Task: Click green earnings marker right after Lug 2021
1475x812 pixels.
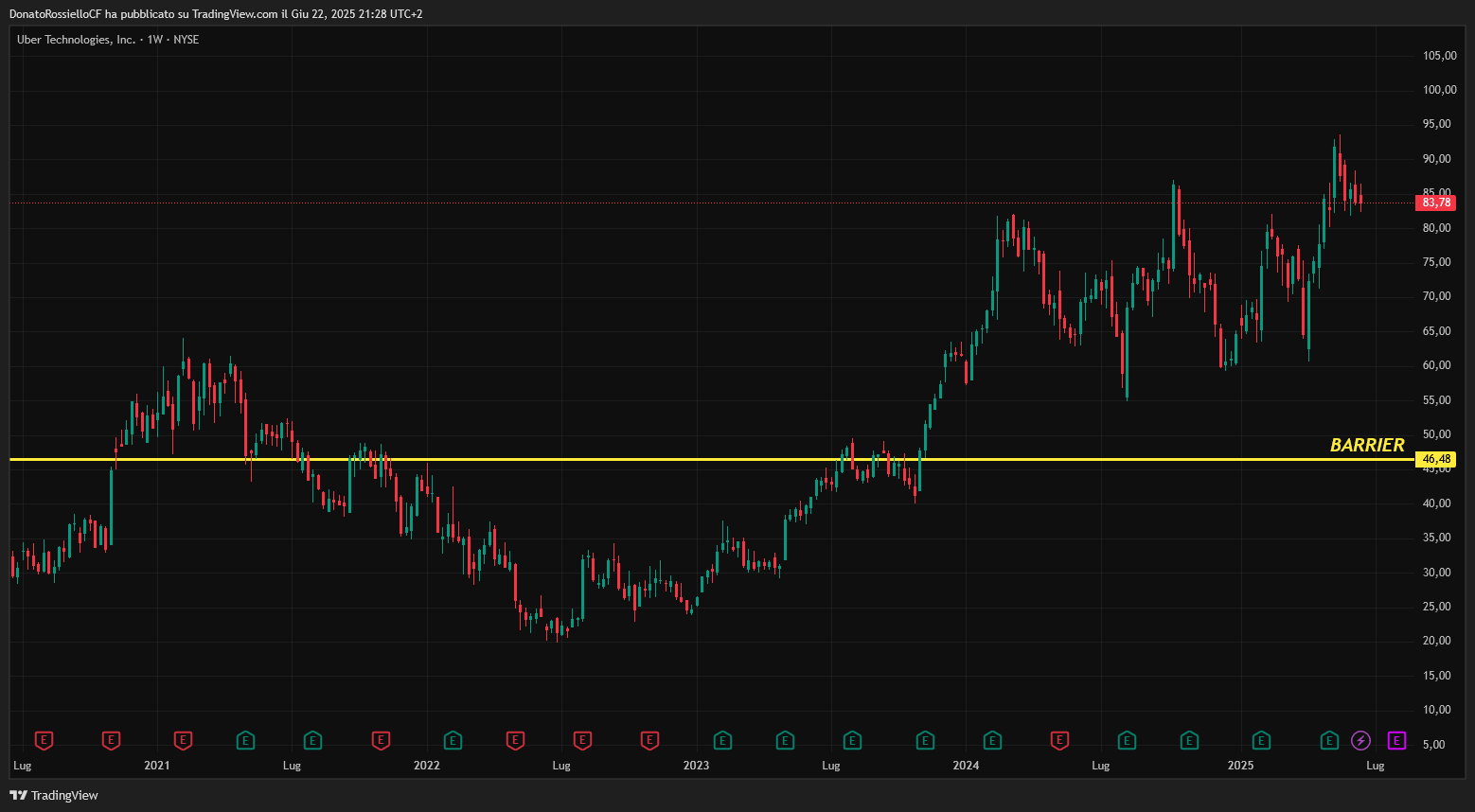Action: tap(312, 740)
